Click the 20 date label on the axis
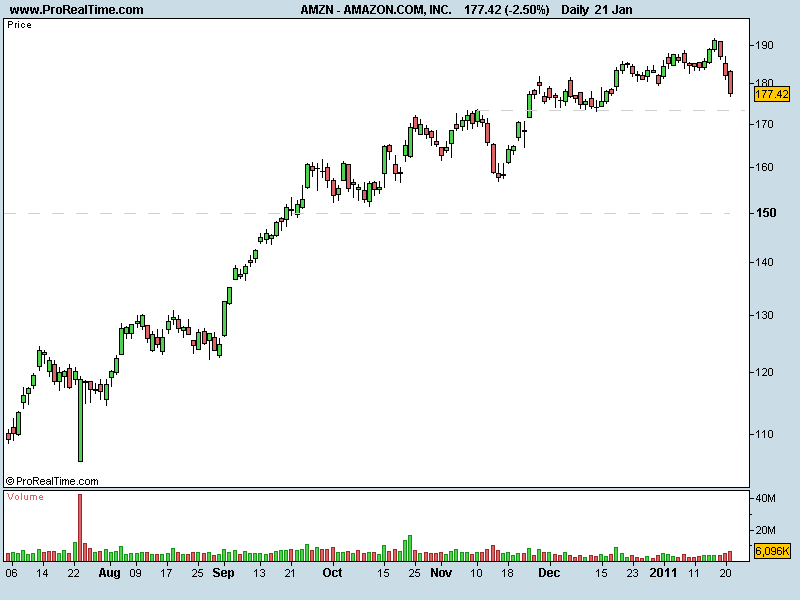 coord(726,573)
